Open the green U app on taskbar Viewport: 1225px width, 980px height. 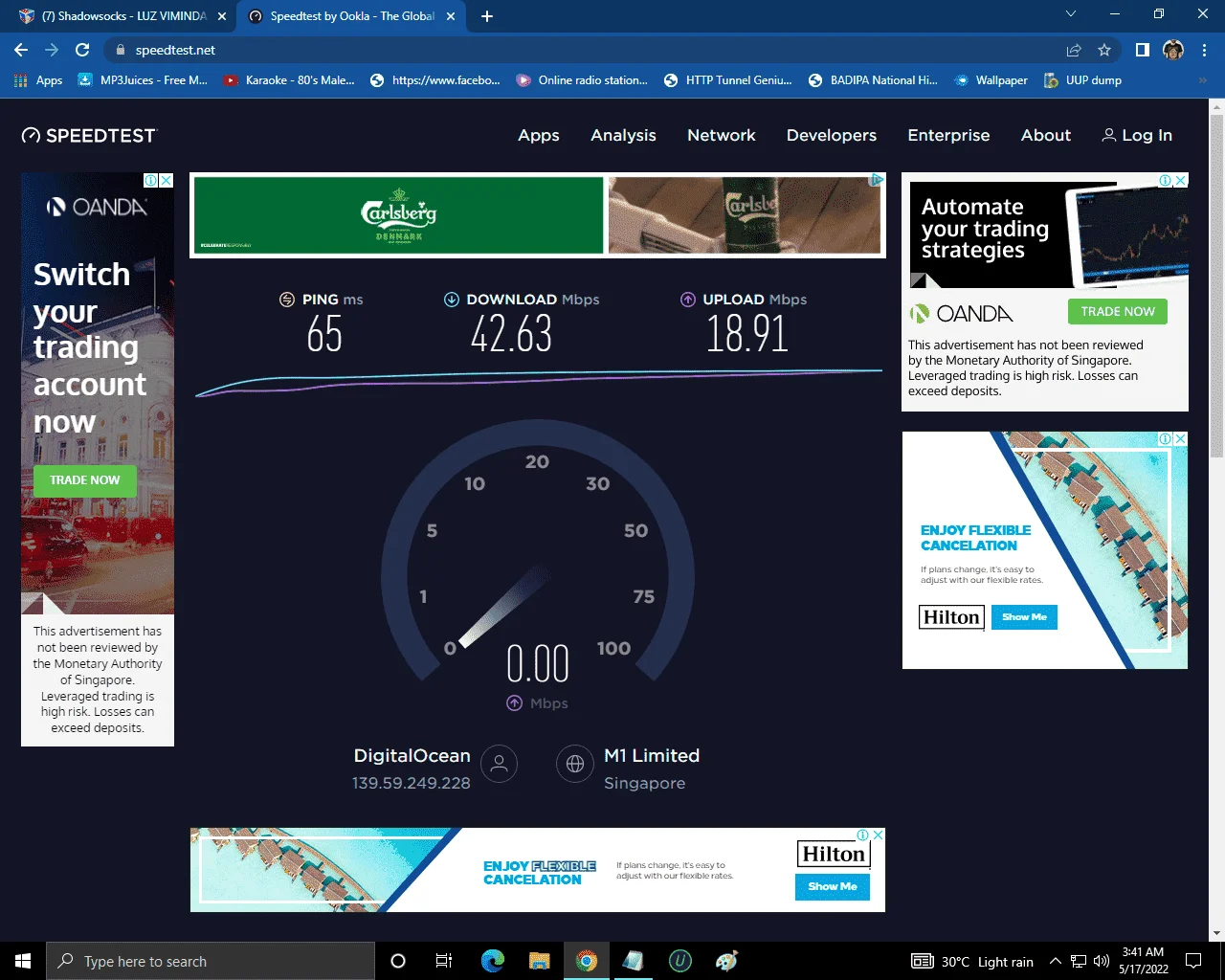679,961
